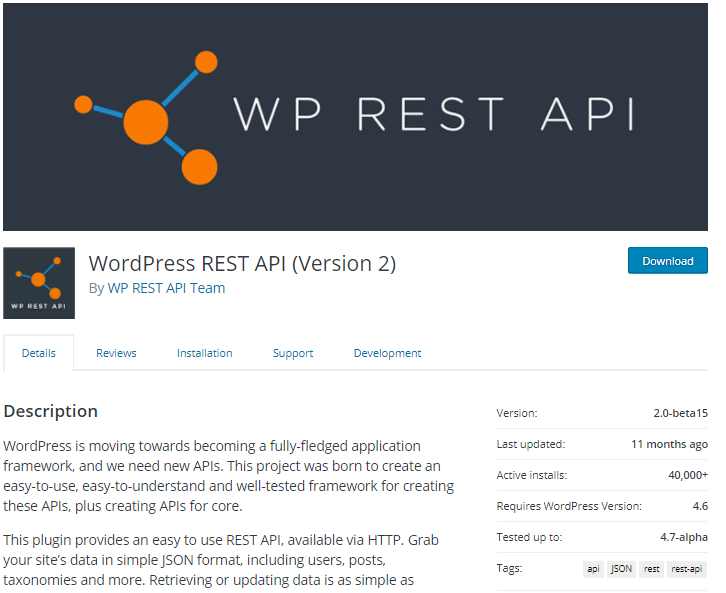726x593 pixels.
Task: Click the small WP REST API plugin icon
Action: coord(39,283)
